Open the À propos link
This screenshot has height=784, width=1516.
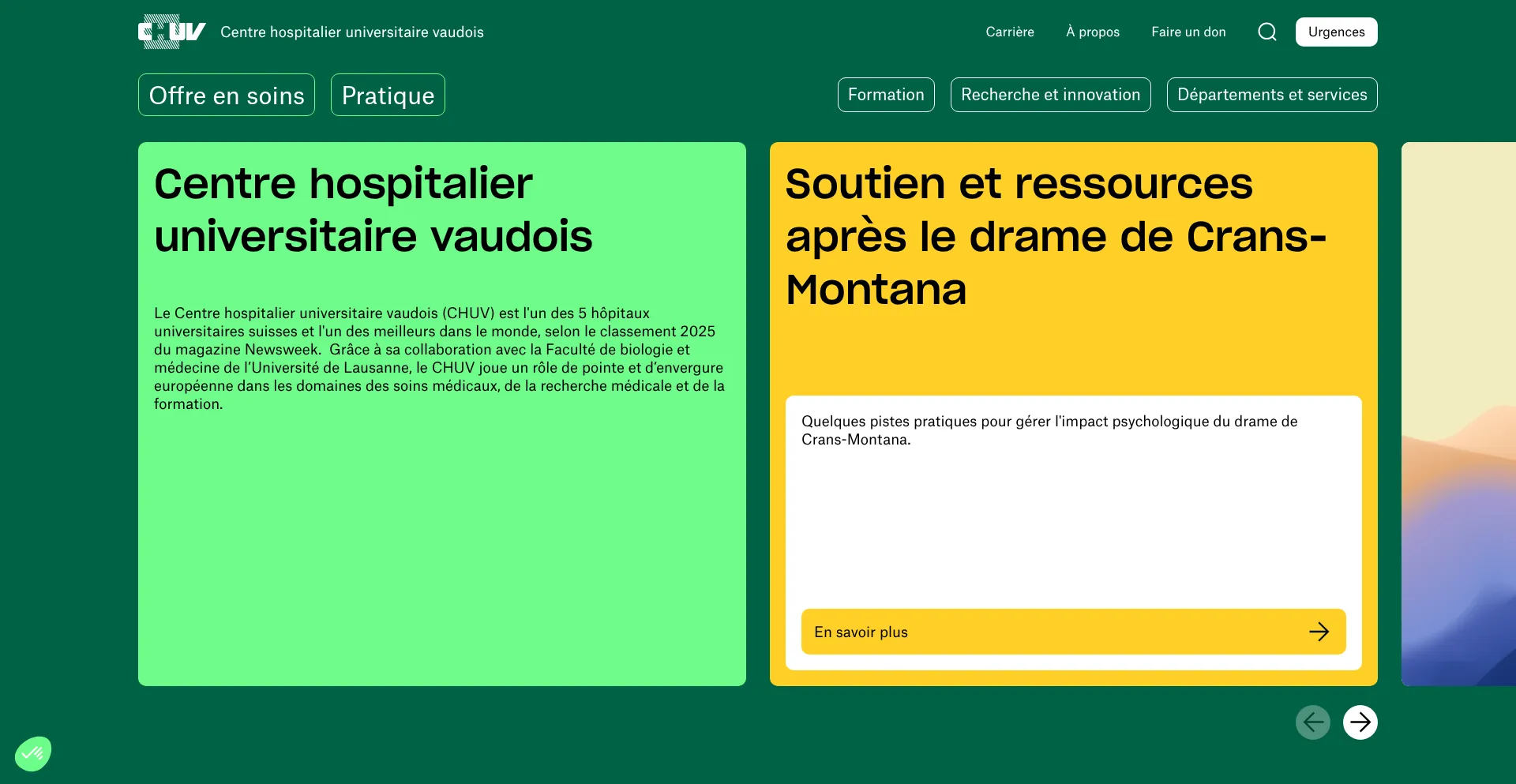(x=1093, y=32)
